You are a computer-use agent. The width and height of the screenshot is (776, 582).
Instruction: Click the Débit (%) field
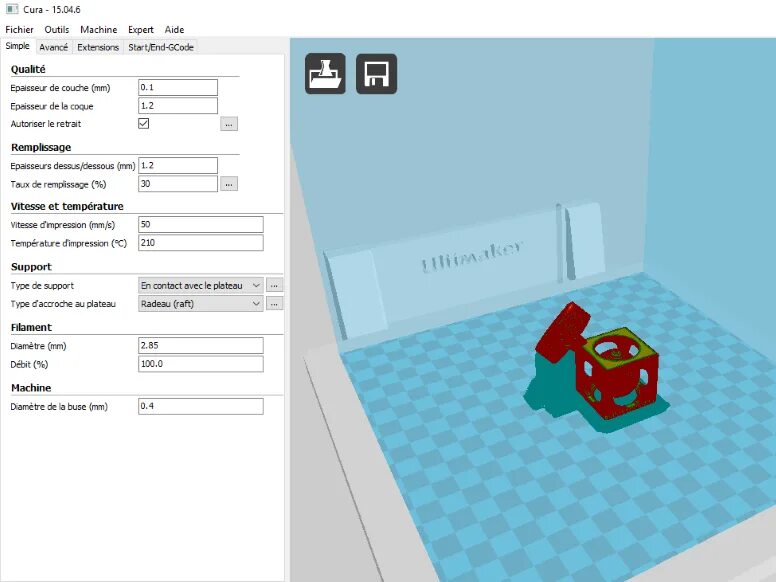coord(200,364)
